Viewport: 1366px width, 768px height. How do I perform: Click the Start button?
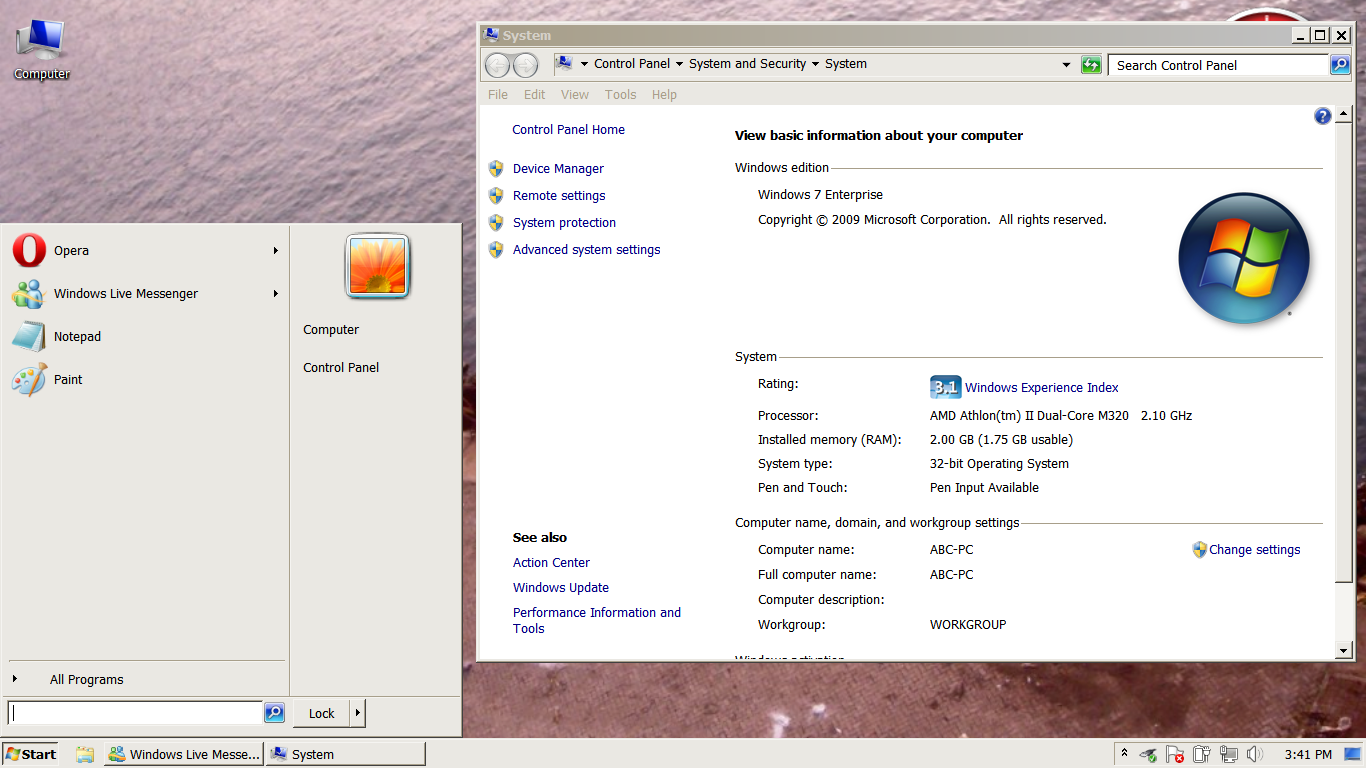[30, 754]
